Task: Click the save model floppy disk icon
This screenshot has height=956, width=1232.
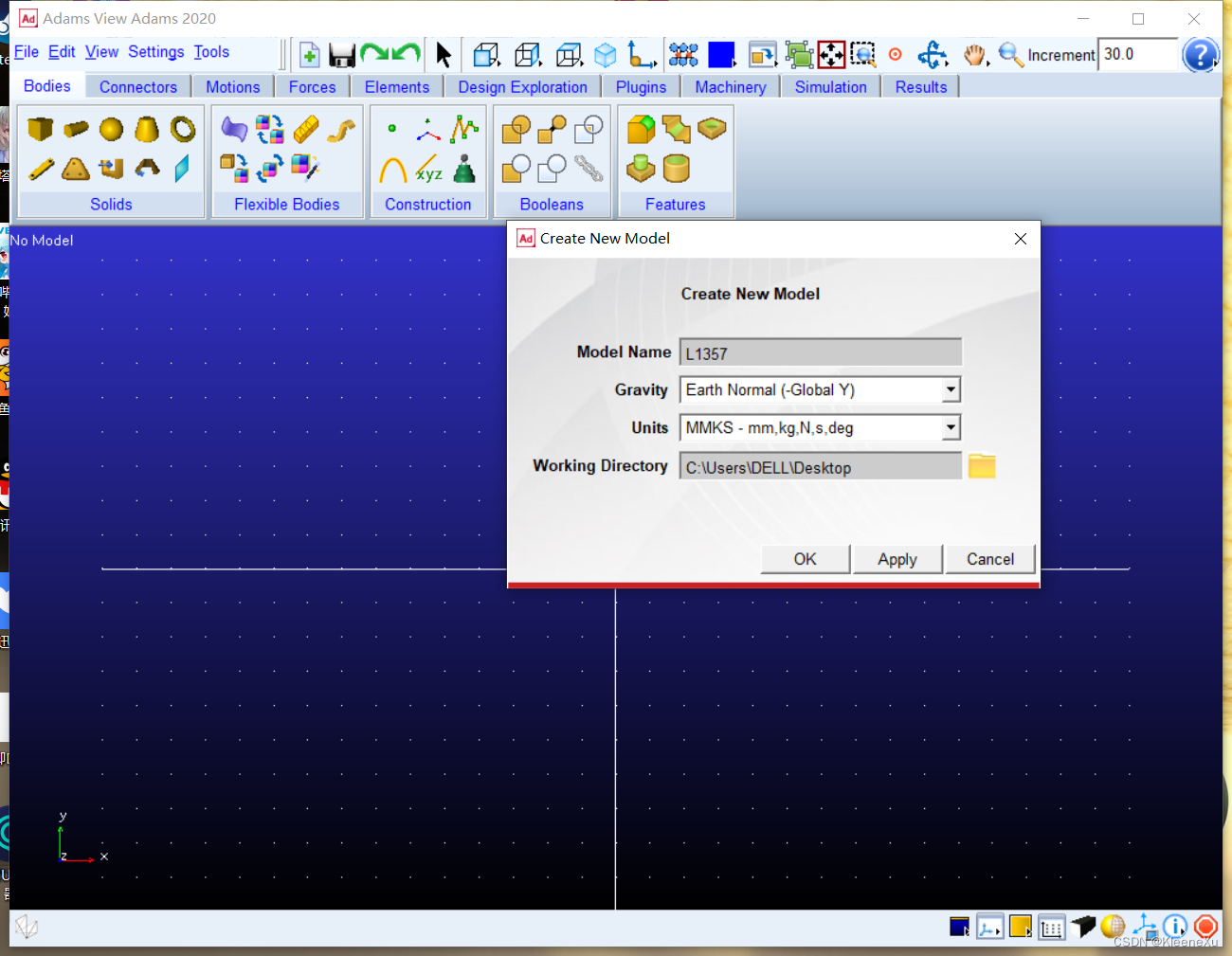Action: [341, 55]
